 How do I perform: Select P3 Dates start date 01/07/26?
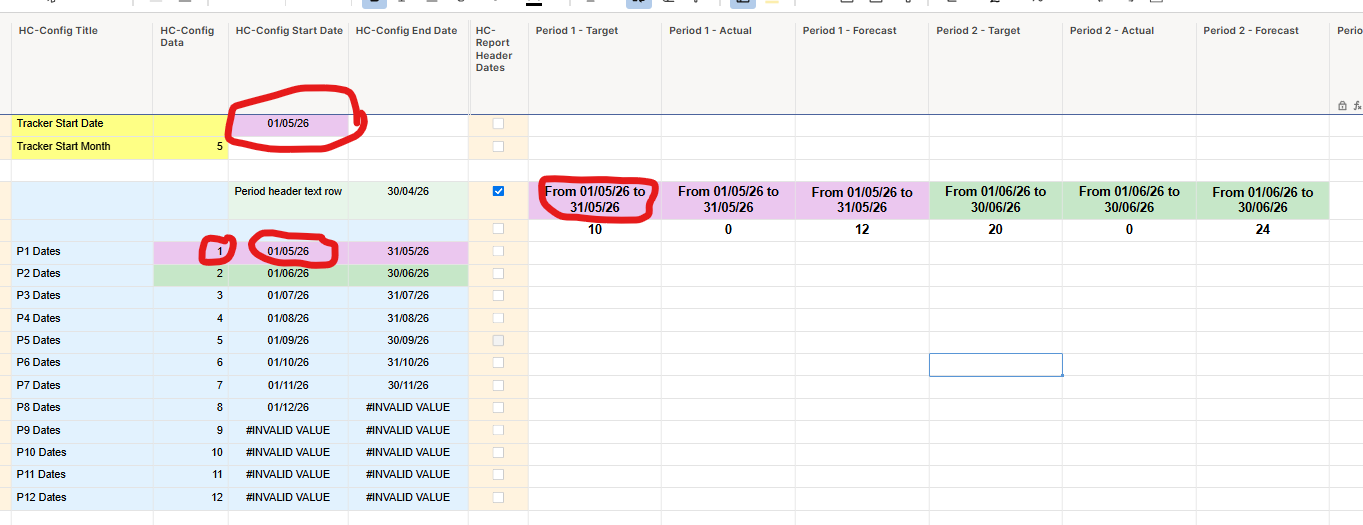289,296
